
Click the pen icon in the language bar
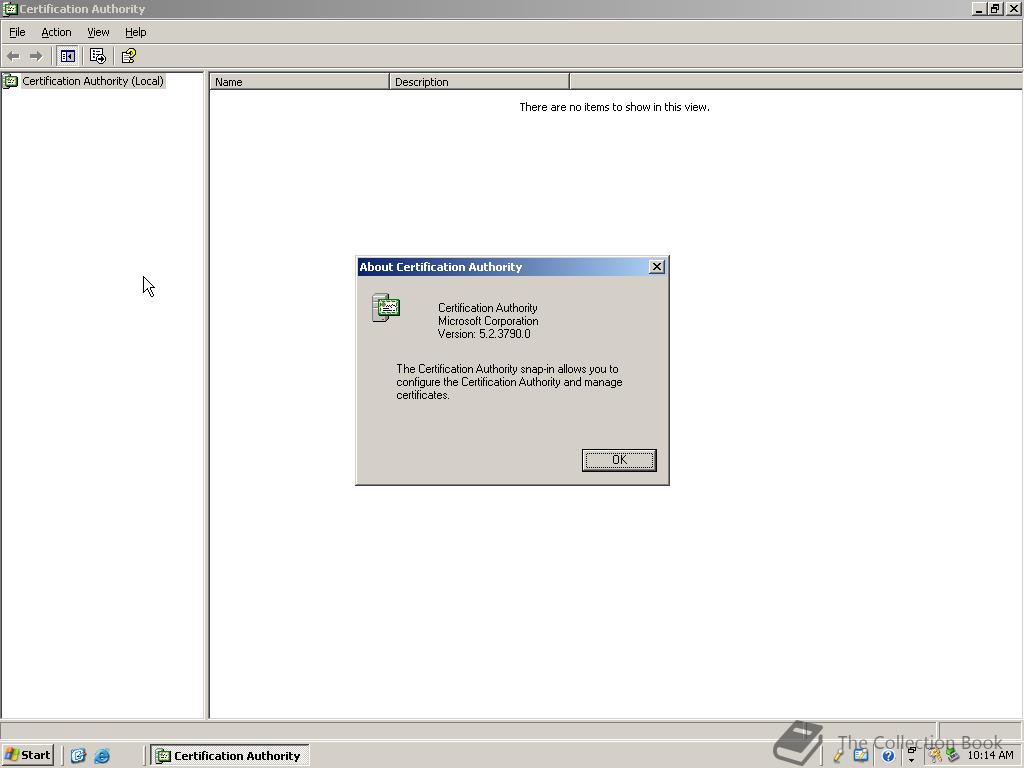[839, 756]
